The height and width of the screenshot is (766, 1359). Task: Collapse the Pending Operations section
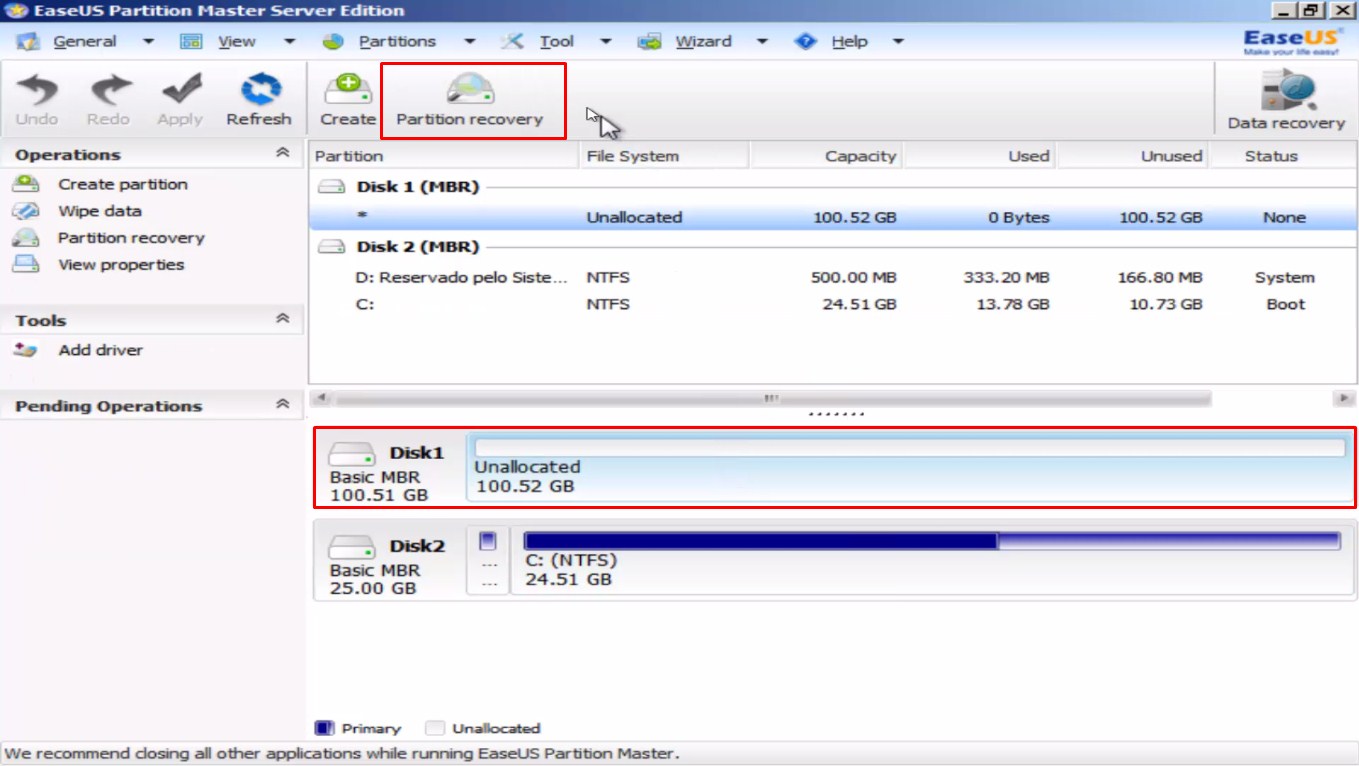click(x=283, y=405)
